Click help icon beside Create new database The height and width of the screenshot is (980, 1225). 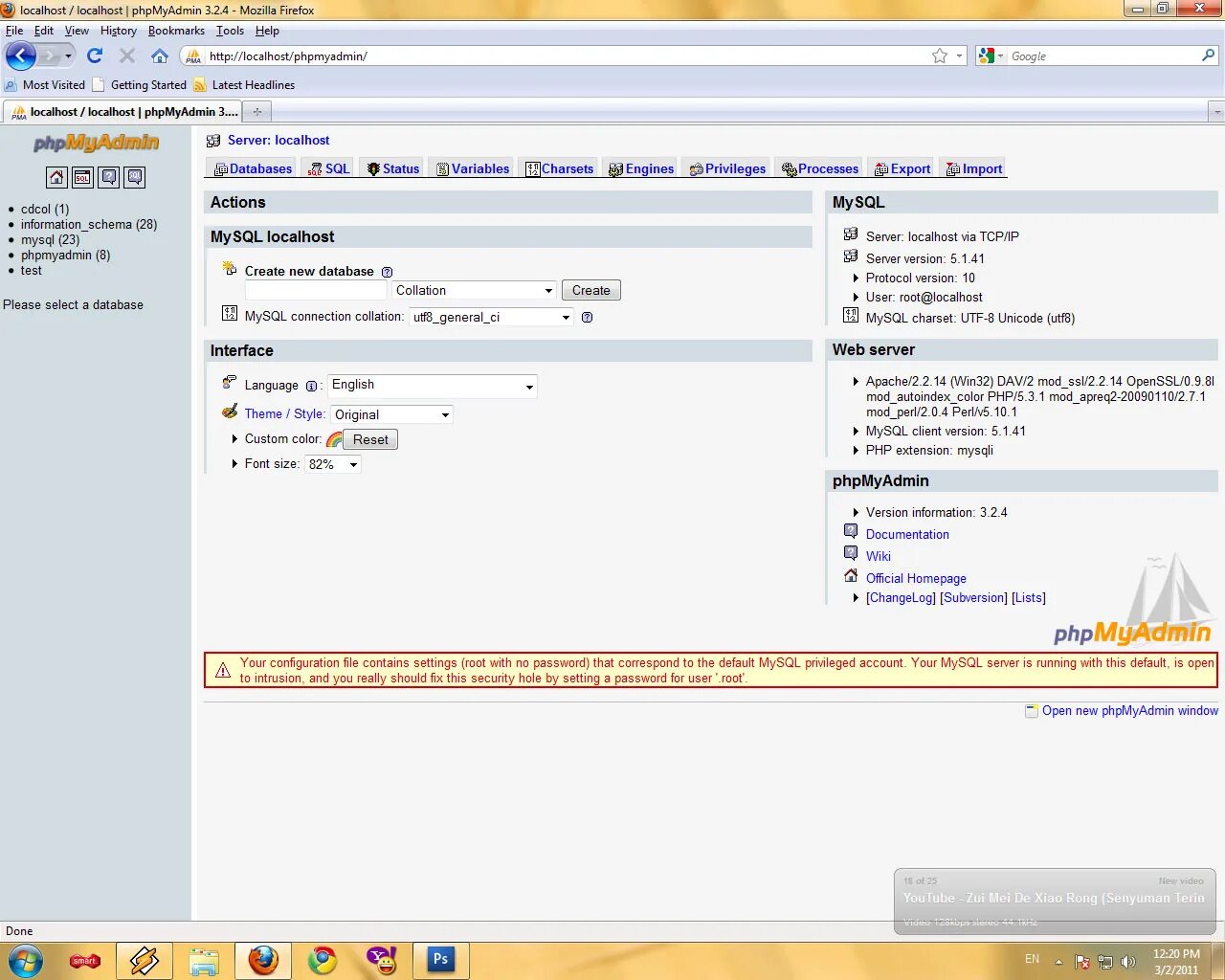[387, 272]
